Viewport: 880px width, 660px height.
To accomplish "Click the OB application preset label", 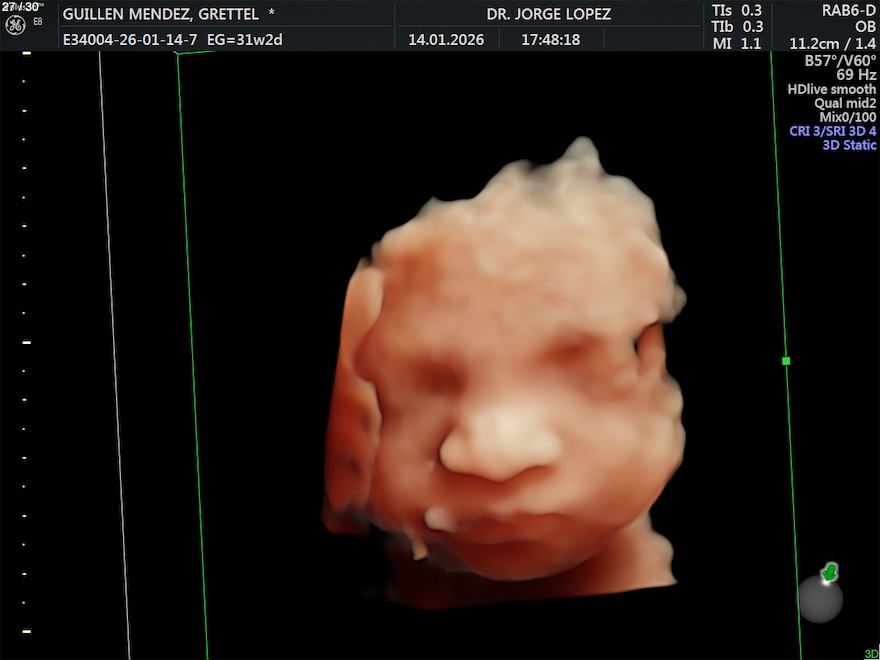I will [x=865, y=27].
